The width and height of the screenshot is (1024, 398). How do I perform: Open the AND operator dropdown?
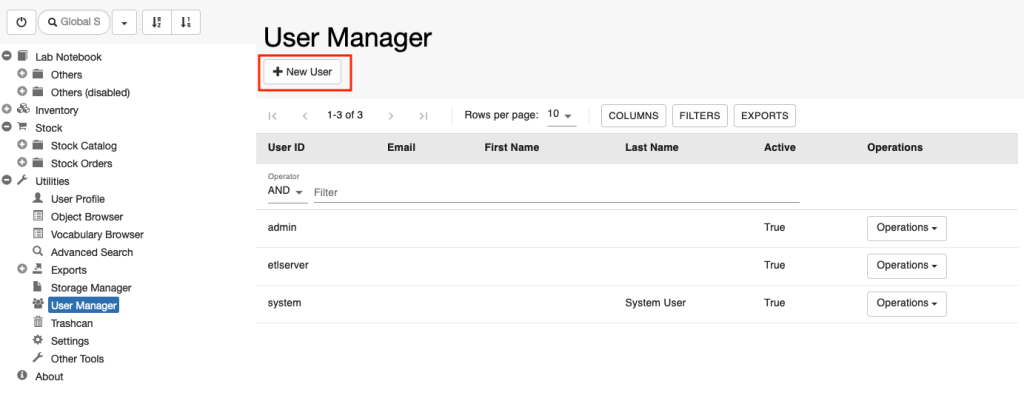(287, 192)
